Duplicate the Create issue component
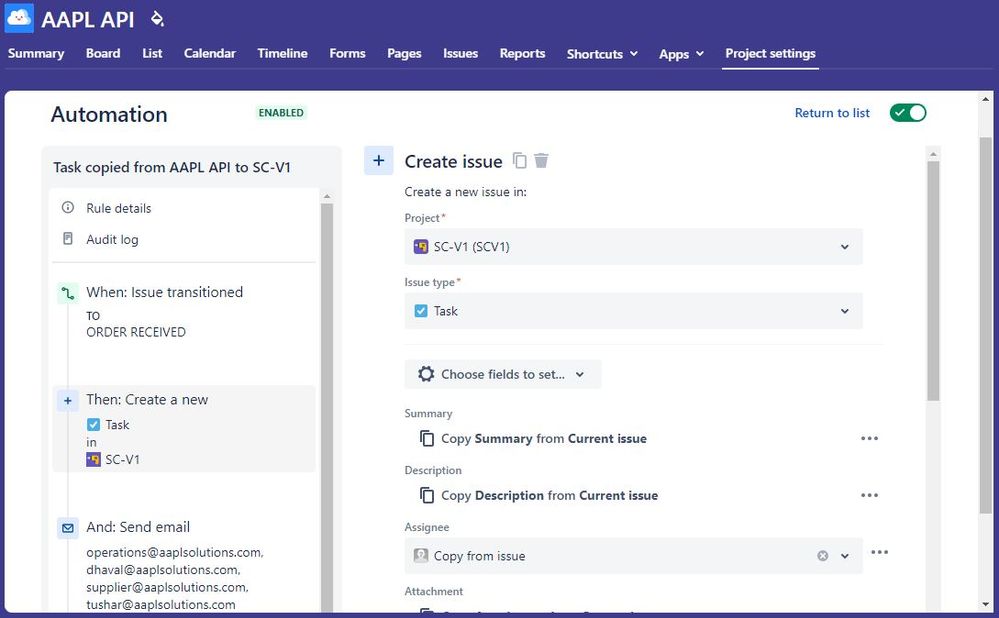Screen dimensions: 999x618 (x=520, y=161)
